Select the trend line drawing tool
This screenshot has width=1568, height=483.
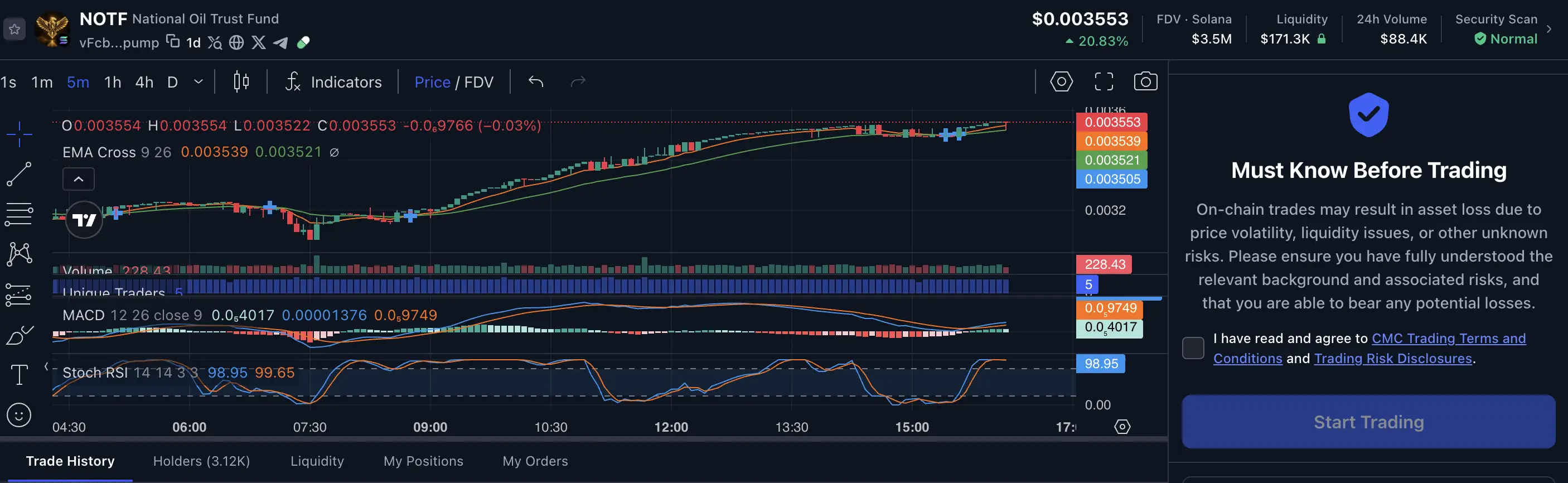19,174
